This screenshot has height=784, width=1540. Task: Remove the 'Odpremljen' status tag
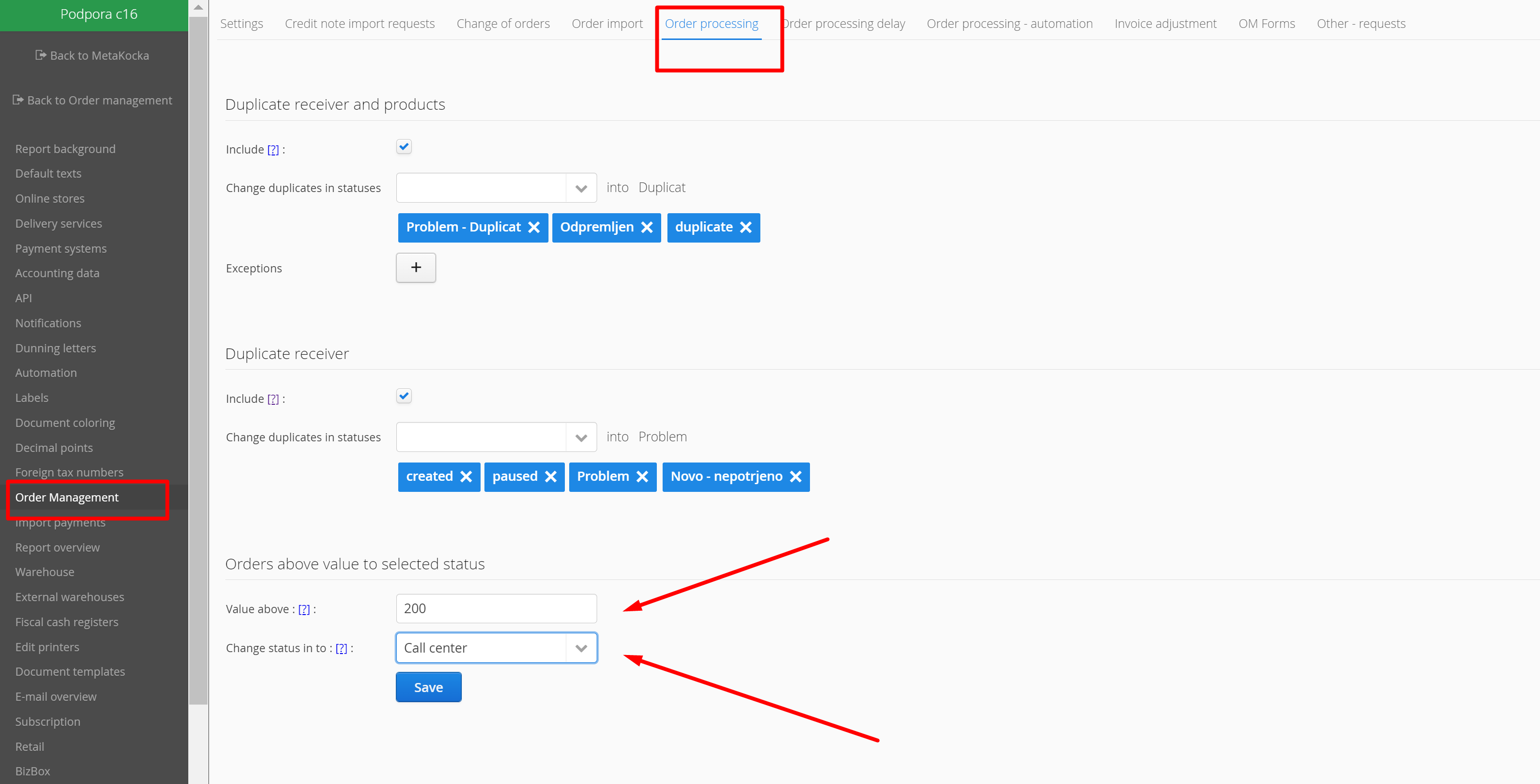pyautogui.click(x=647, y=227)
